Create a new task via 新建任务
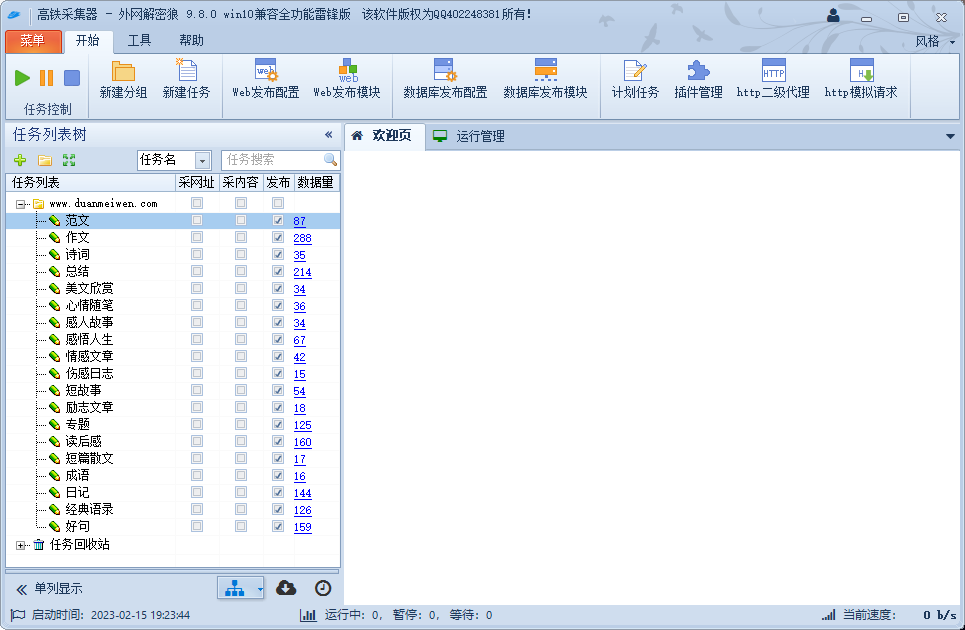The height and width of the screenshot is (630, 965). click(x=185, y=85)
